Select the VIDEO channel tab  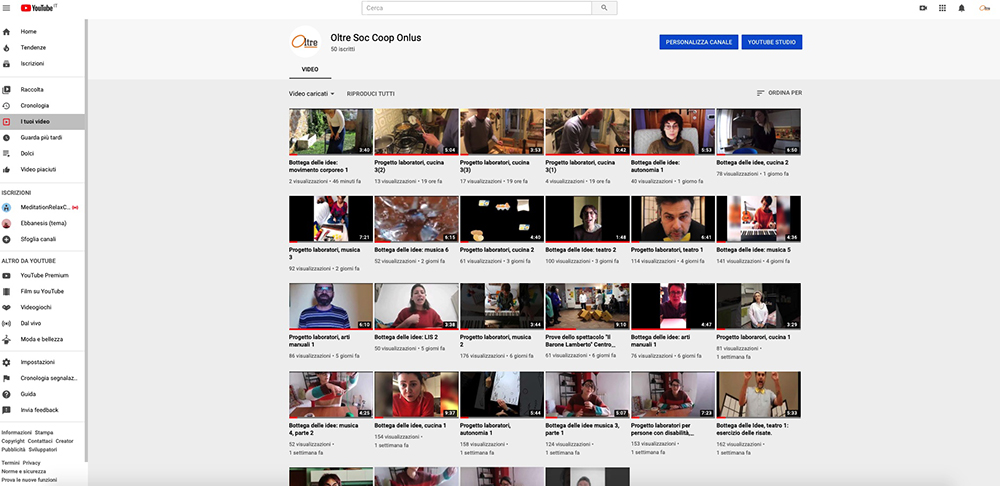click(x=310, y=69)
